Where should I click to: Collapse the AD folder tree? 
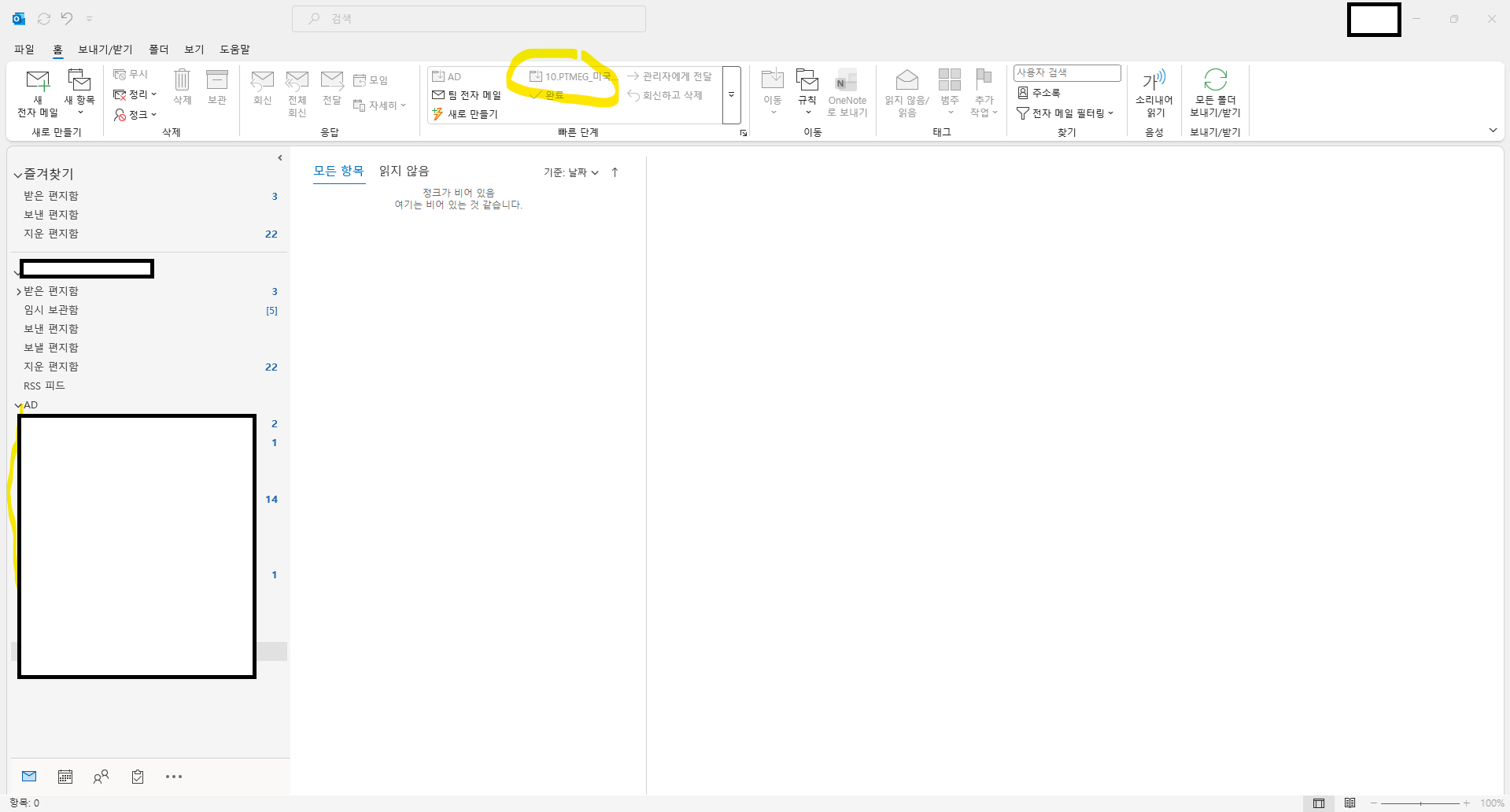tap(18, 405)
